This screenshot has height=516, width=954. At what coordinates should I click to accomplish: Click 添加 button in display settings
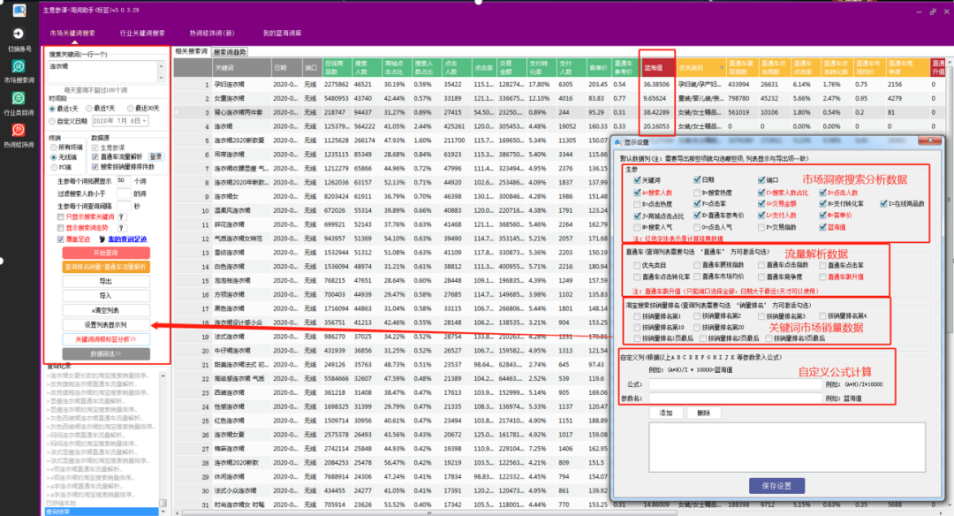tap(666, 413)
